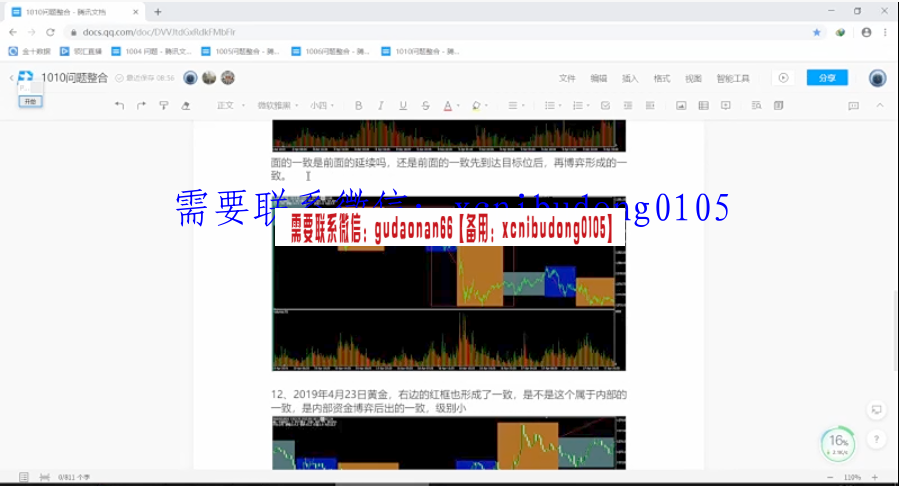Clear formatting with the eraser icon
Image resolution: width=899 pixels, height=486 pixels.
pyautogui.click(x=186, y=105)
